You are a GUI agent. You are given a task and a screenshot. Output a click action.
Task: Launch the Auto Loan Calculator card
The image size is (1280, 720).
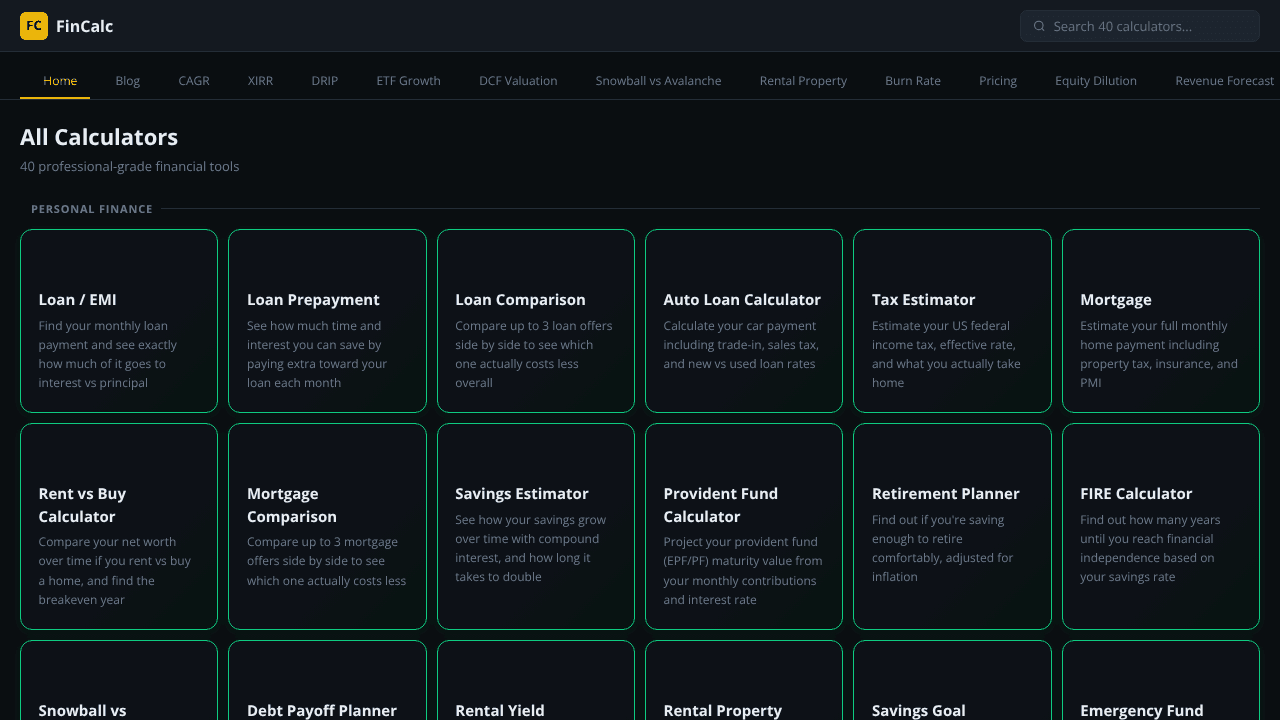click(x=744, y=321)
